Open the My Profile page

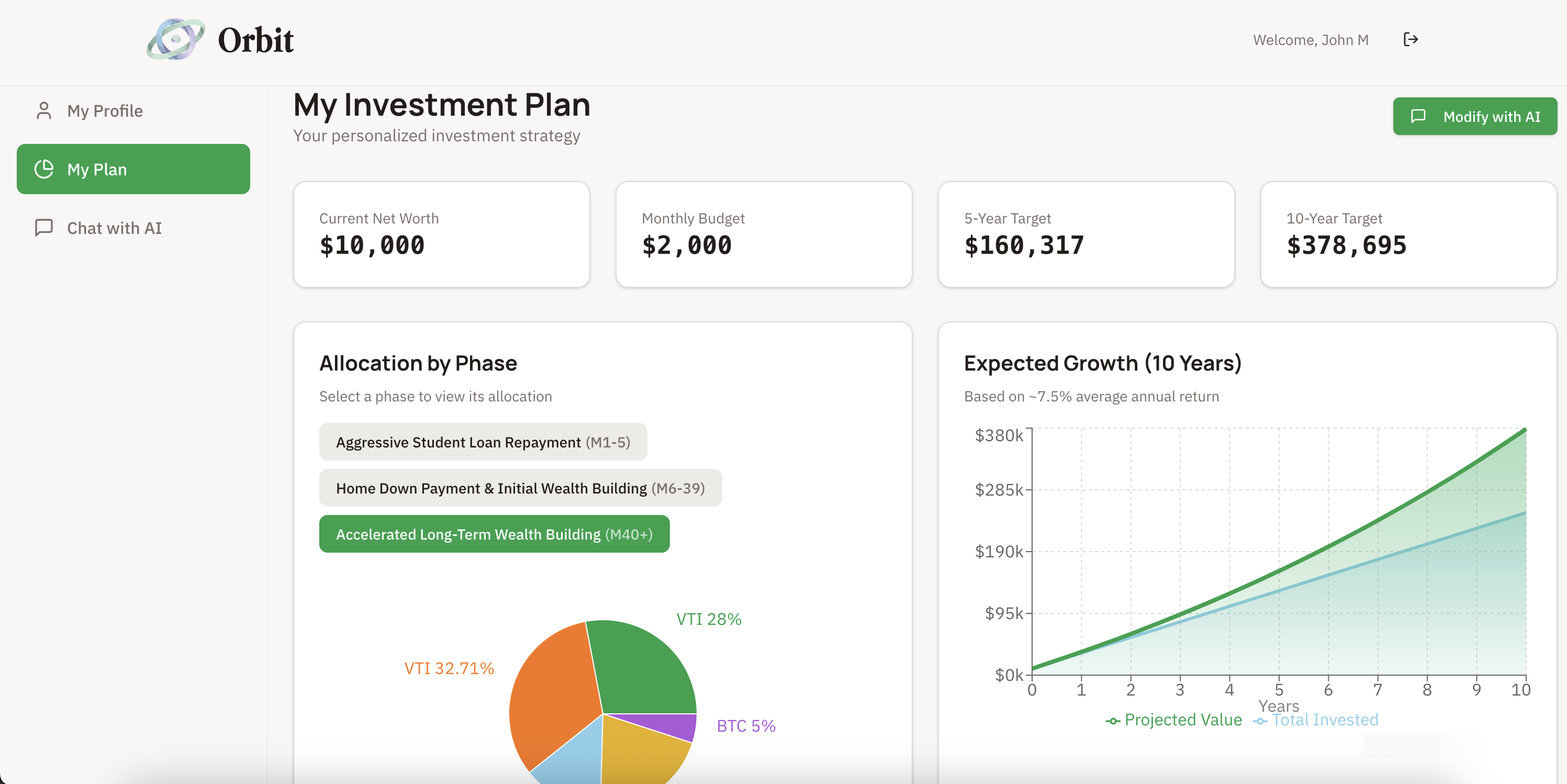(133, 111)
